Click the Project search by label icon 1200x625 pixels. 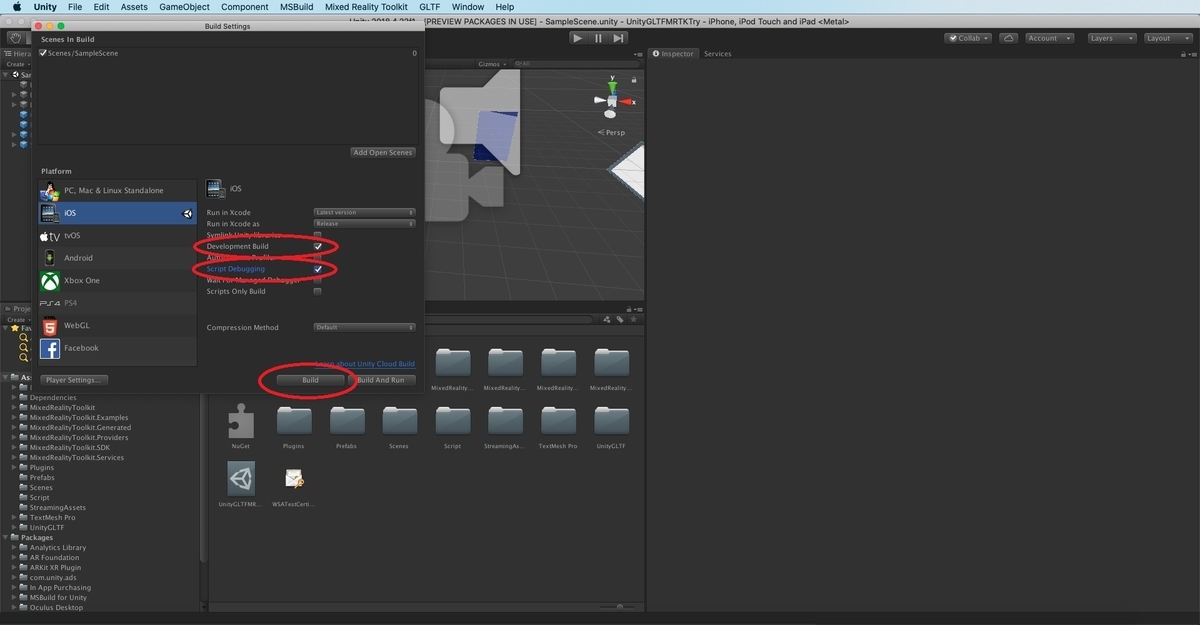coord(620,320)
